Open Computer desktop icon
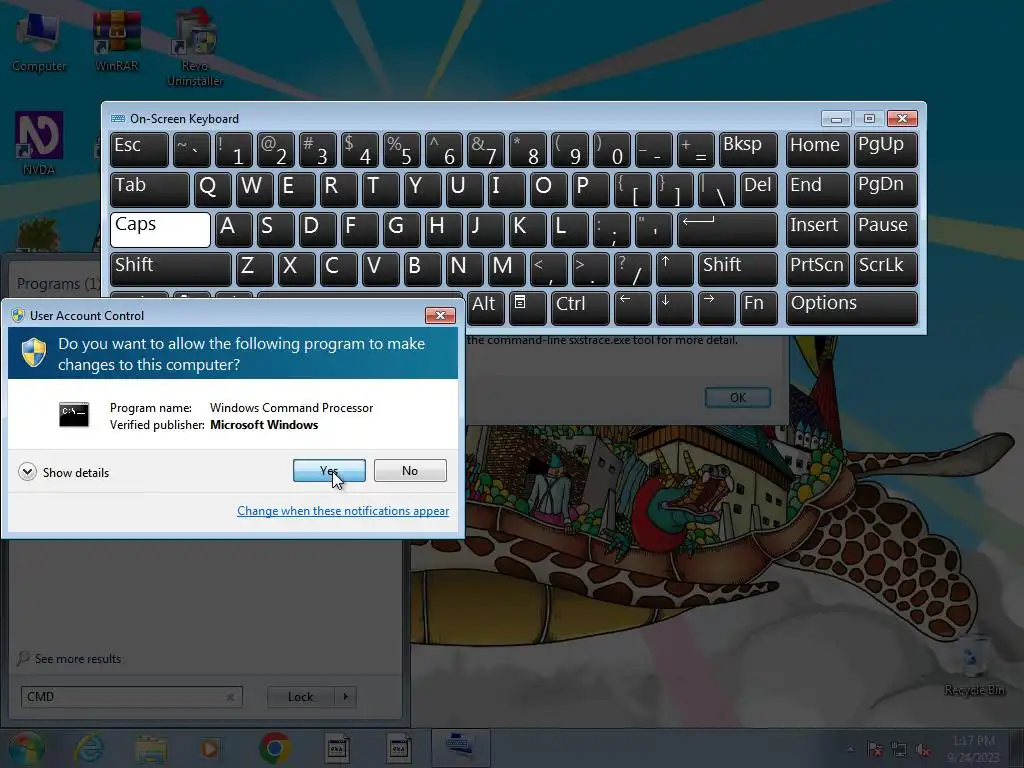The image size is (1024, 768). coord(39,42)
